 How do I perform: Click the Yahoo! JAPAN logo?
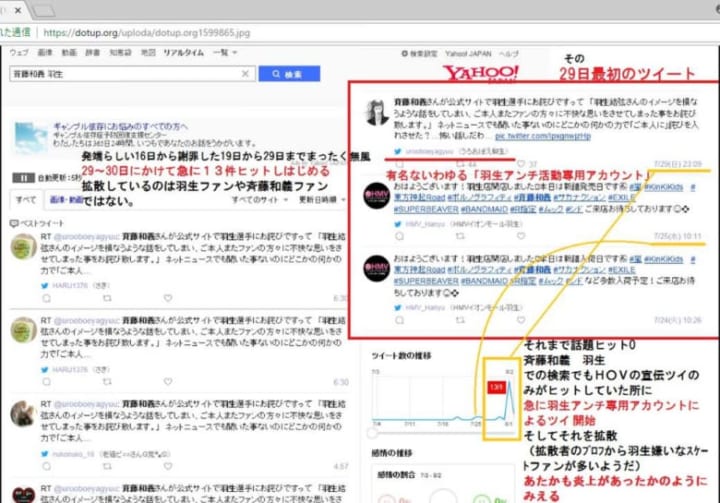[482, 73]
